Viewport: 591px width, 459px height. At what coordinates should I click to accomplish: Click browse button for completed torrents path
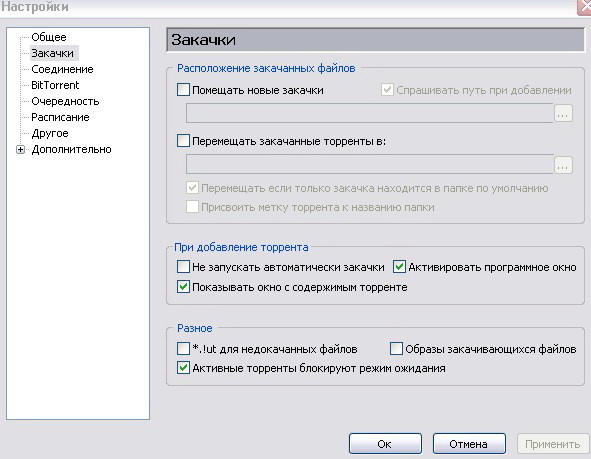tap(563, 165)
